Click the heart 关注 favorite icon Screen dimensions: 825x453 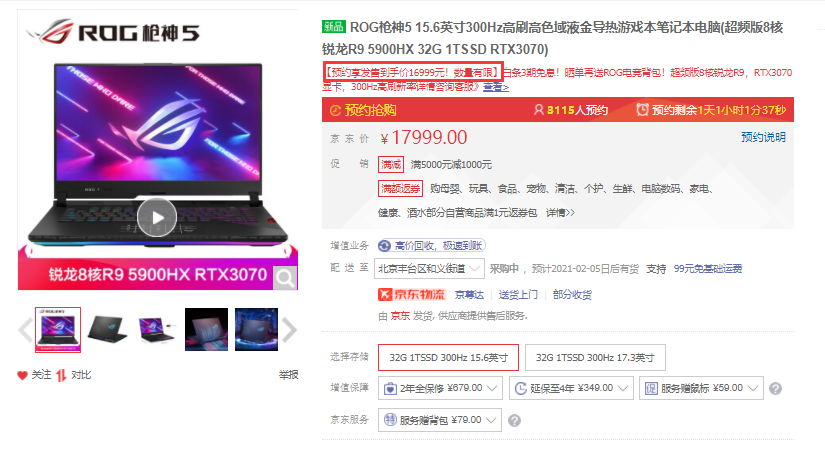22,375
